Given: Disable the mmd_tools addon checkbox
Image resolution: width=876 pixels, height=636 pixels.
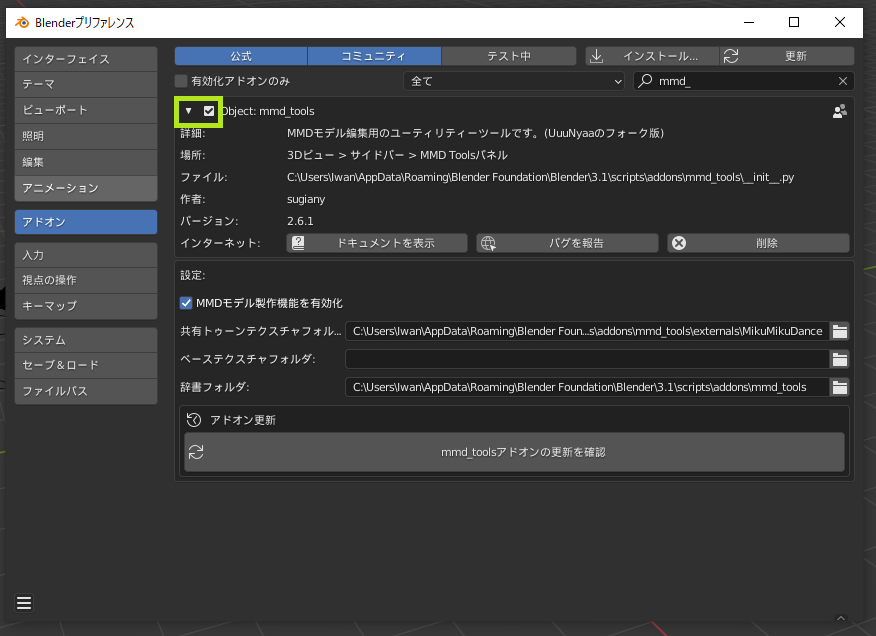Looking at the screenshot, I should (209, 111).
